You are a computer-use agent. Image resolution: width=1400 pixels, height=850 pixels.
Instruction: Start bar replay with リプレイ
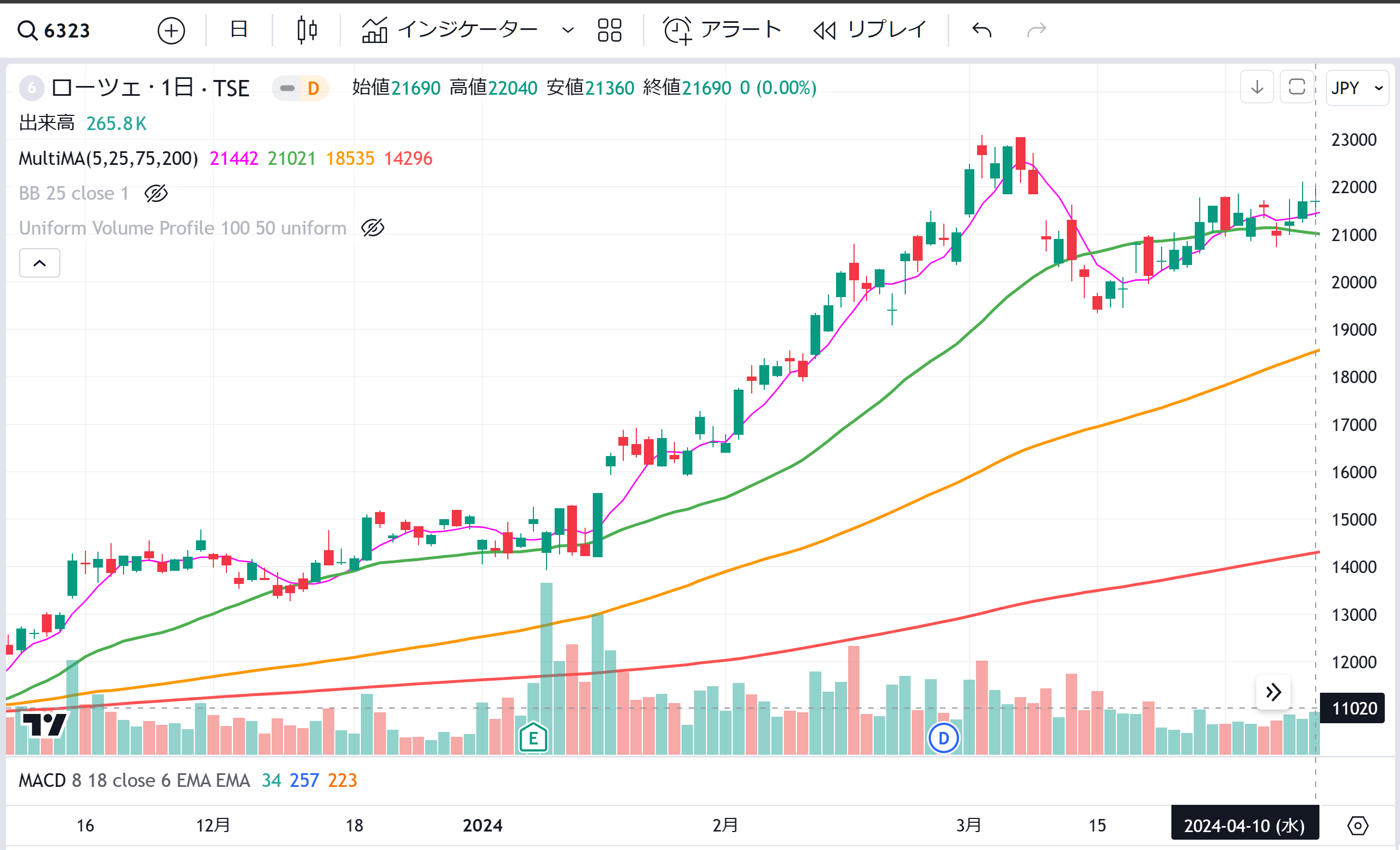870,29
